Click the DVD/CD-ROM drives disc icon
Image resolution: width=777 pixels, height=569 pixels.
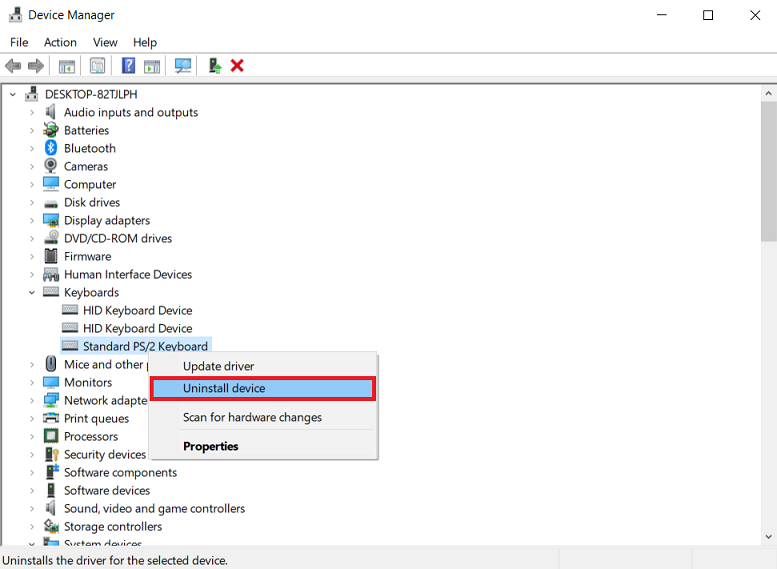pos(51,237)
